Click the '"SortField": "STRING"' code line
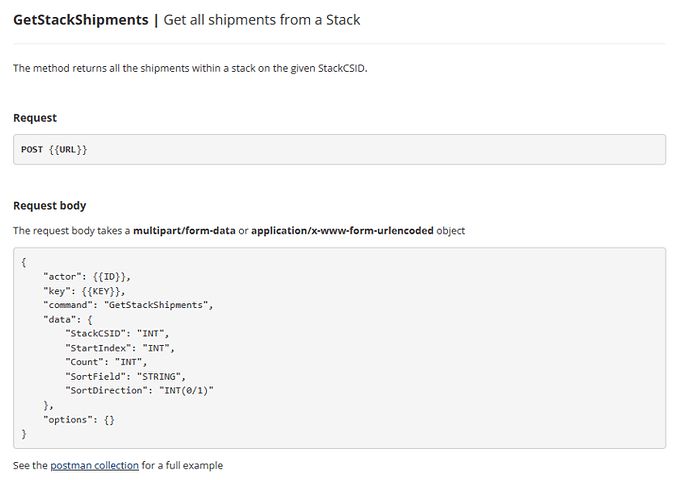690x480 pixels. coord(125,377)
